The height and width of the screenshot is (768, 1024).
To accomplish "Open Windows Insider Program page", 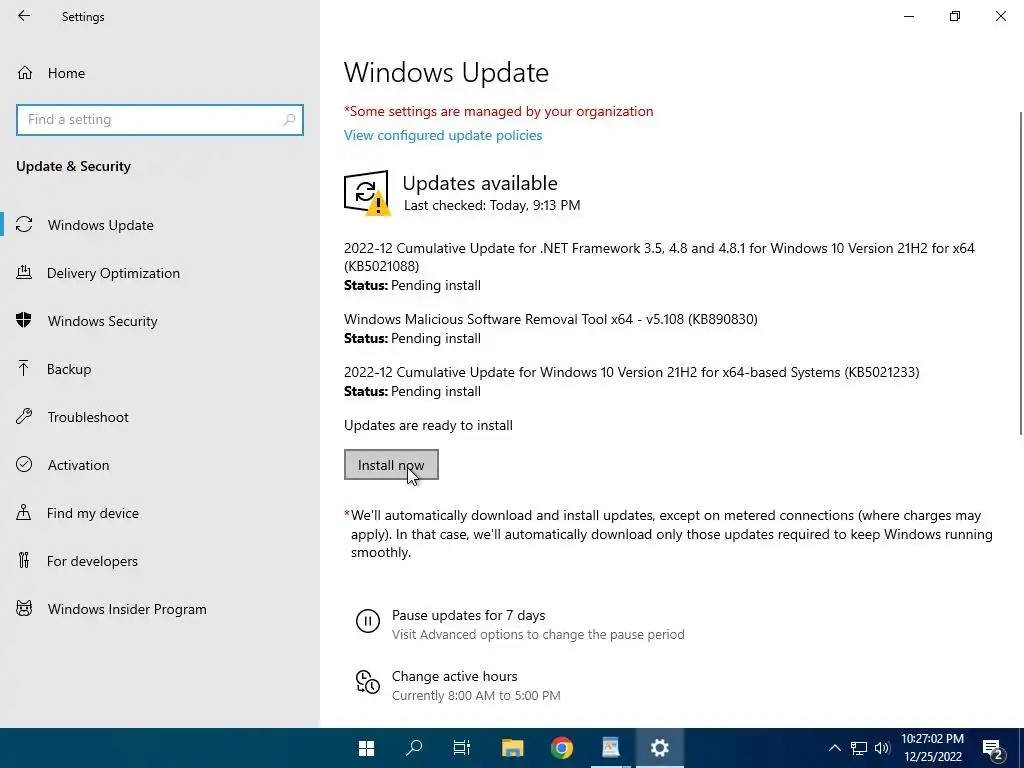I will 160,609.
